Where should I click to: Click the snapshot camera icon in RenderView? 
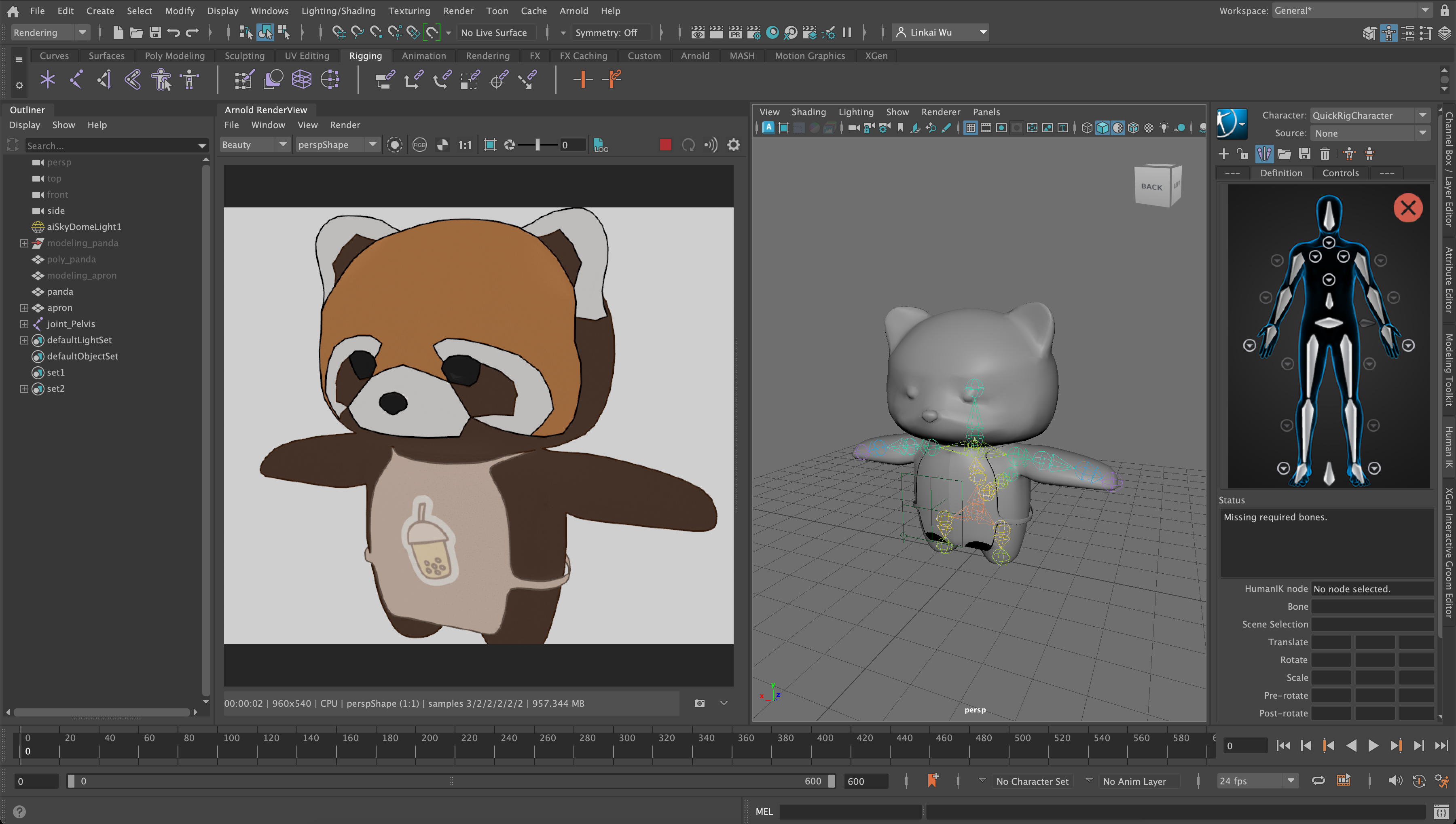(x=700, y=703)
